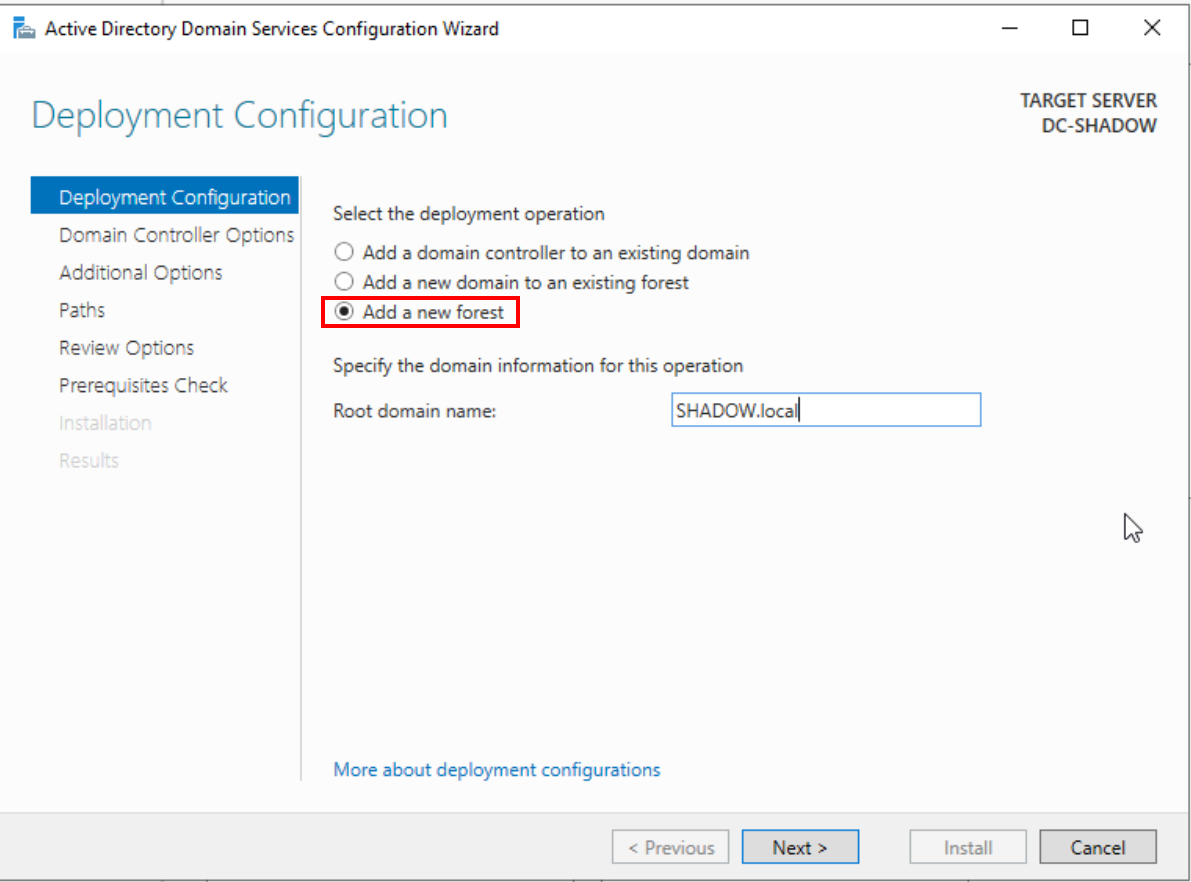Switch to the Additional Options step
This screenshot has width=1191, height=882.
pos(140,273)
